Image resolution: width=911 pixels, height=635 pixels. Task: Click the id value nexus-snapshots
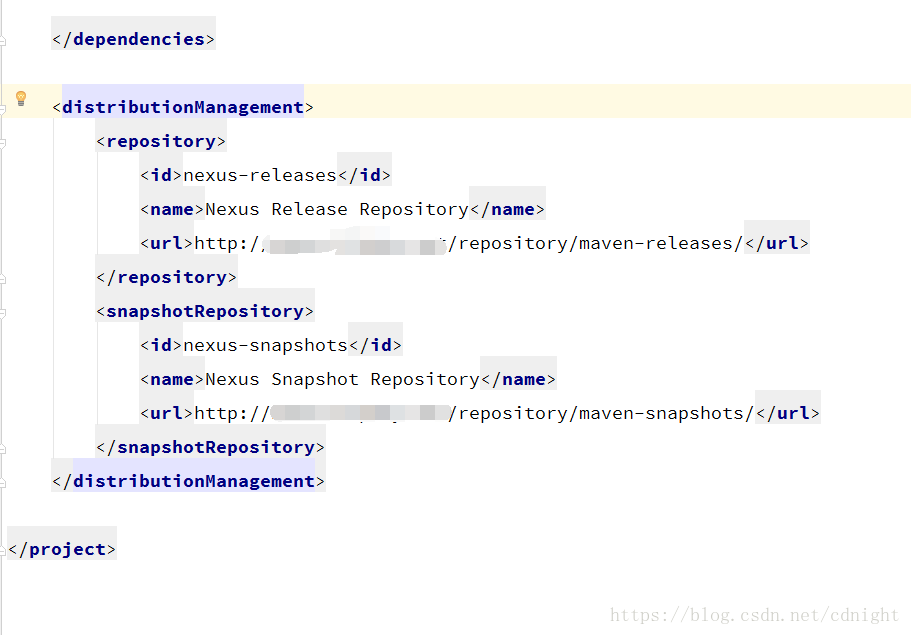click(x=266, y=345)
